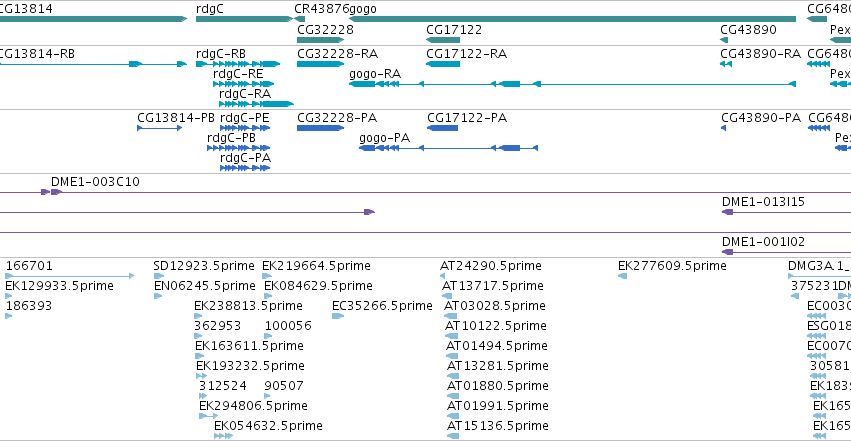
Task: Open BAC clone DME1-003C10
Action: (95, 182)
